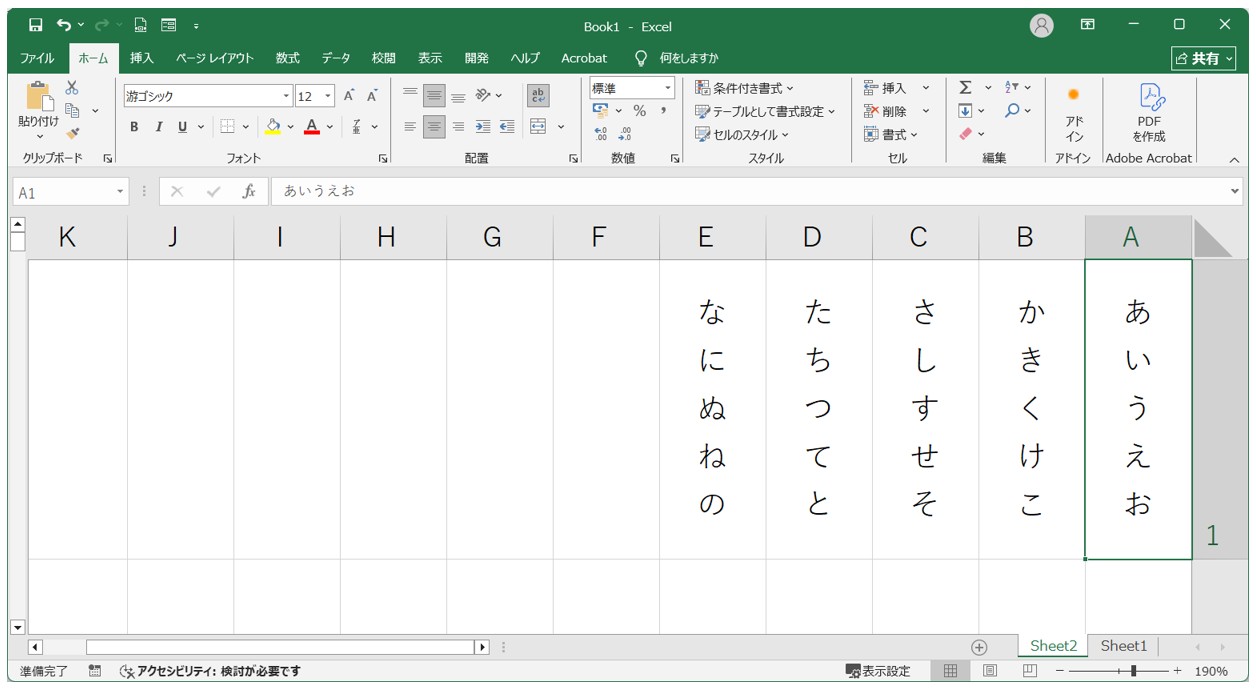Open the データ tab
The height and width of the screenshot is (689, 1256).
coord(336,58)
